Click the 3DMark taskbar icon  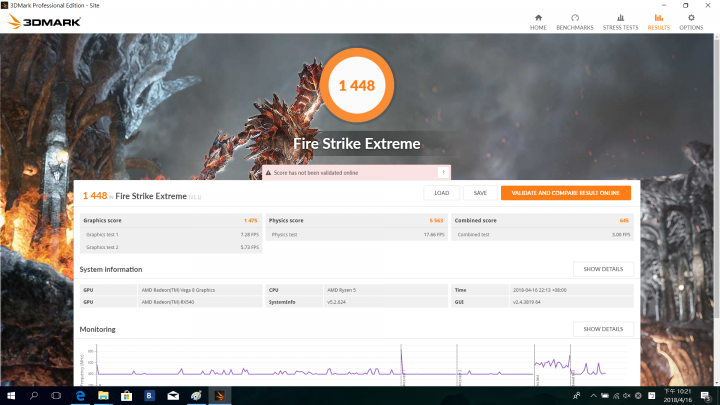pyautogui.click(x=219, y=396)
